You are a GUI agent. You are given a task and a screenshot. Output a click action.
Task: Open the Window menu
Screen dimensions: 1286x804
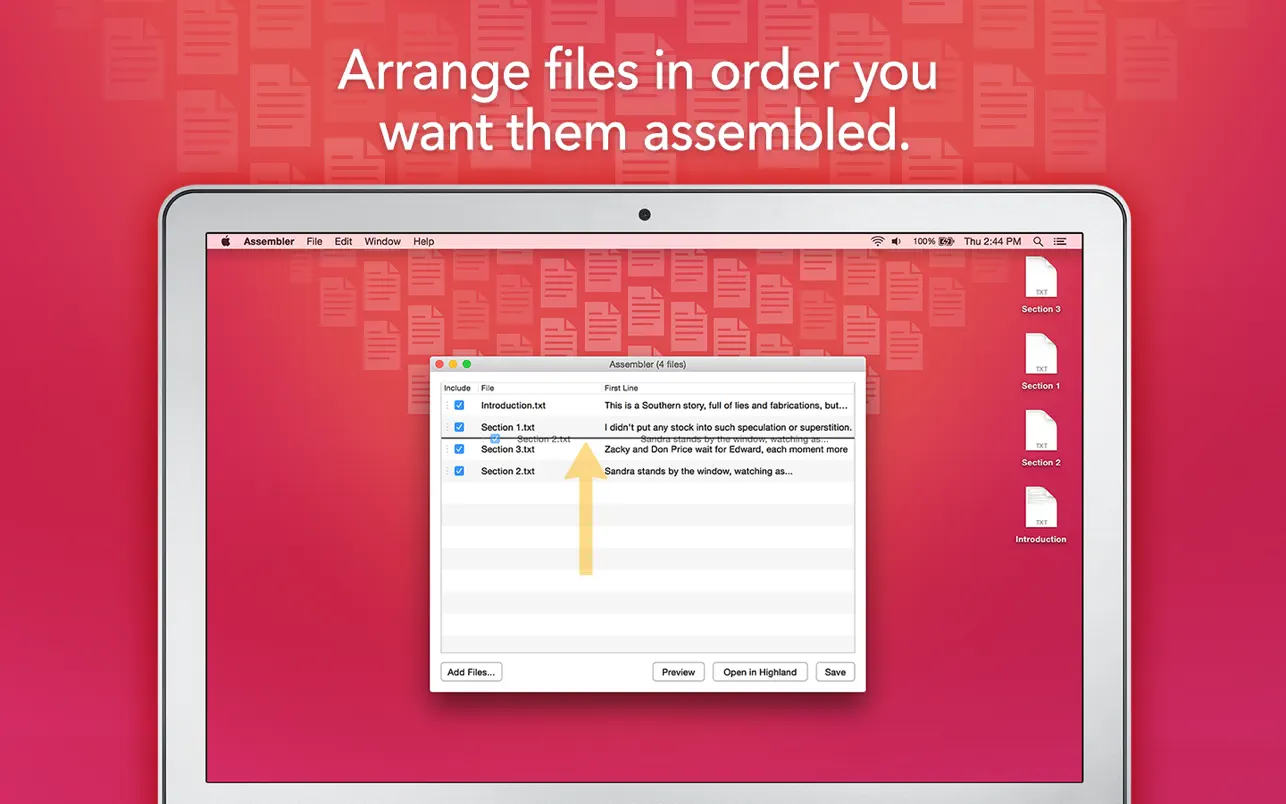(x=382, y=241)
